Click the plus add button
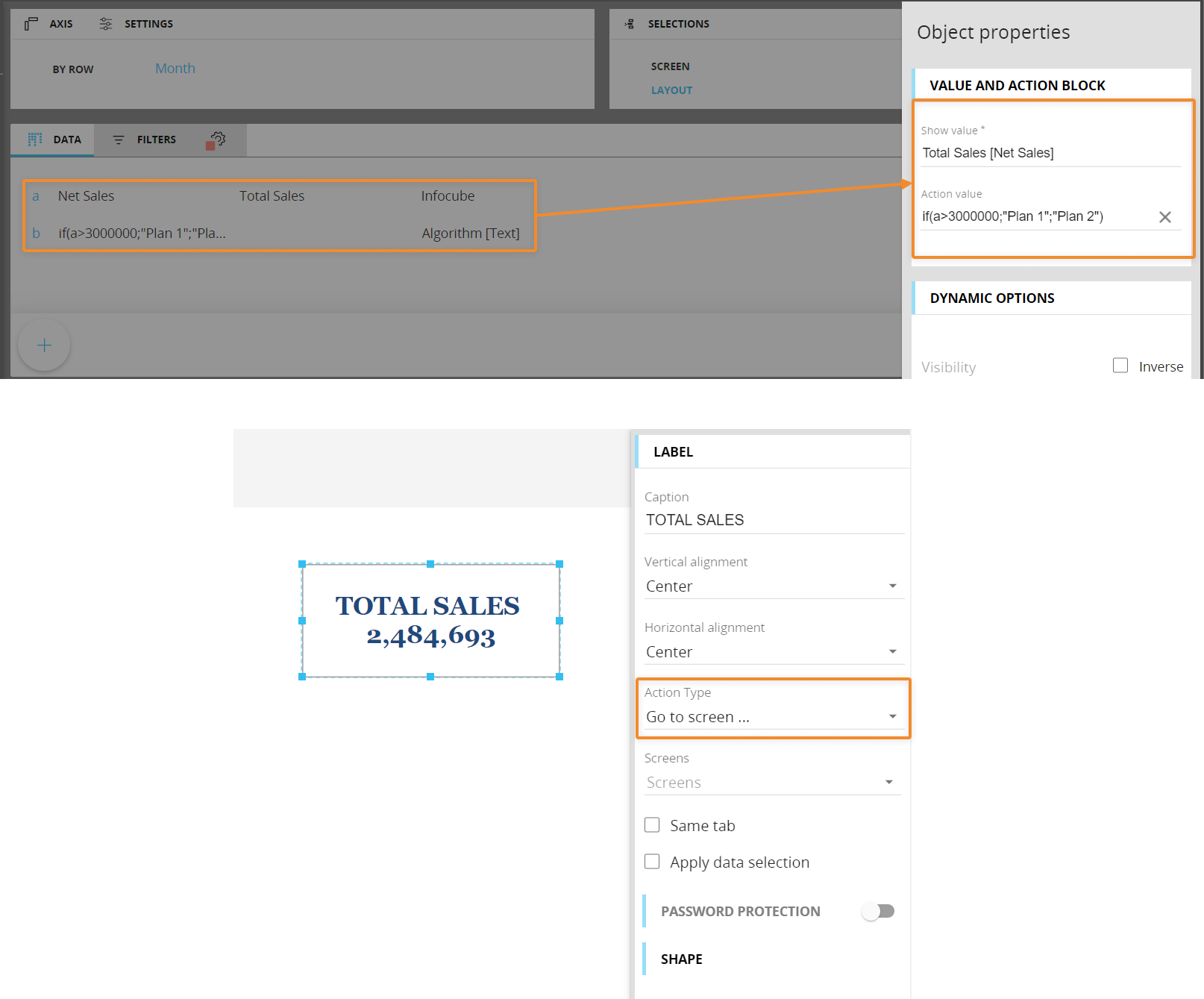Image resolution: width=1204 pixels, height=999 pixels. pos(44,345)
